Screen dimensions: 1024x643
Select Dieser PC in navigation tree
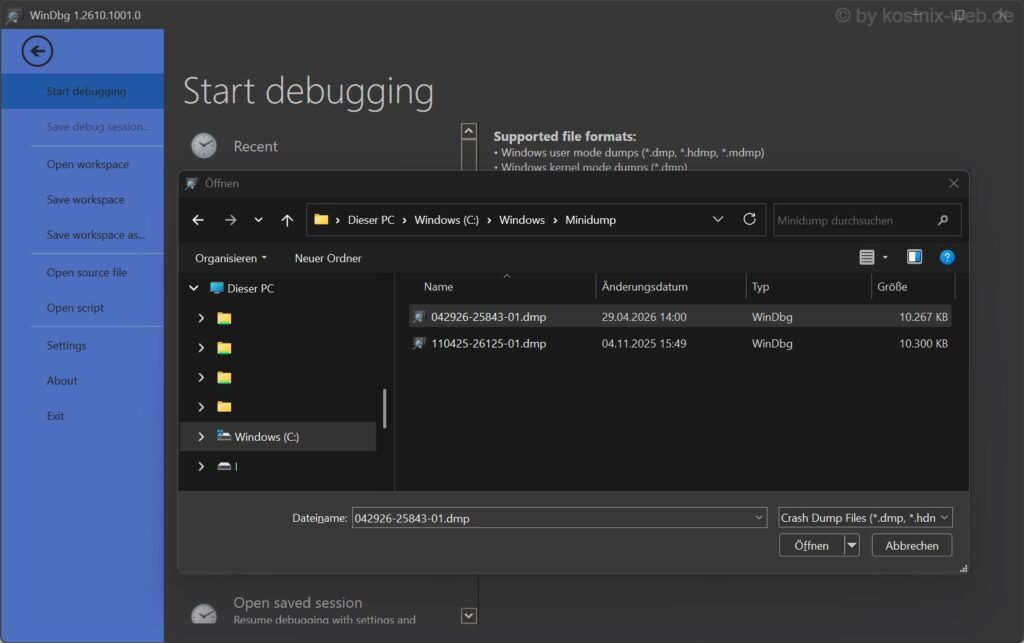[x=250, y=288]
